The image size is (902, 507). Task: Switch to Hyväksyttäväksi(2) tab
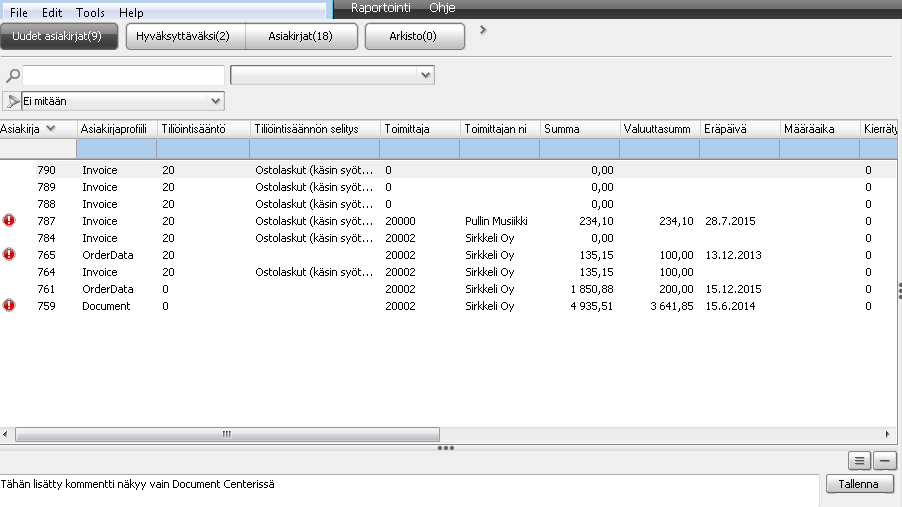(185, 36)
